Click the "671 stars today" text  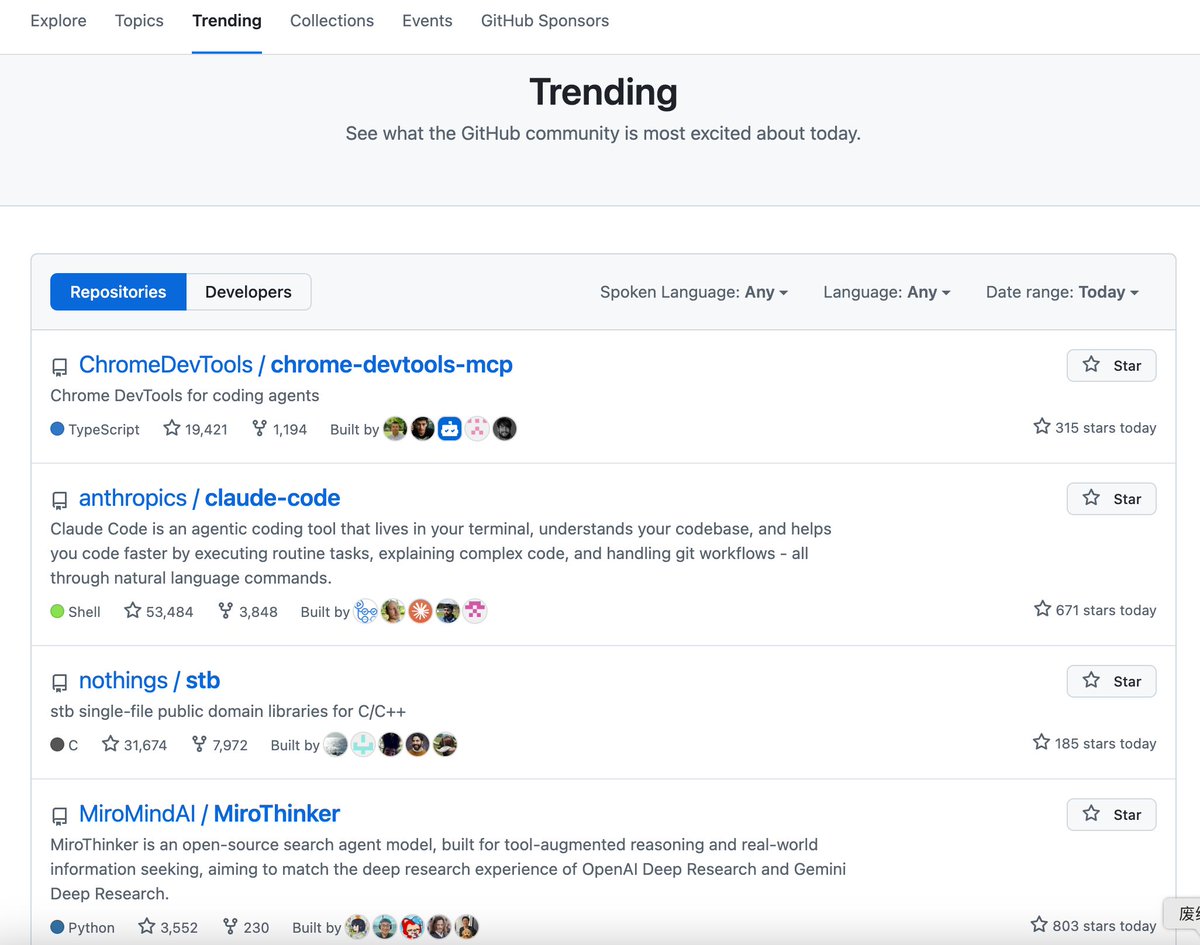tap(1095, 610)
